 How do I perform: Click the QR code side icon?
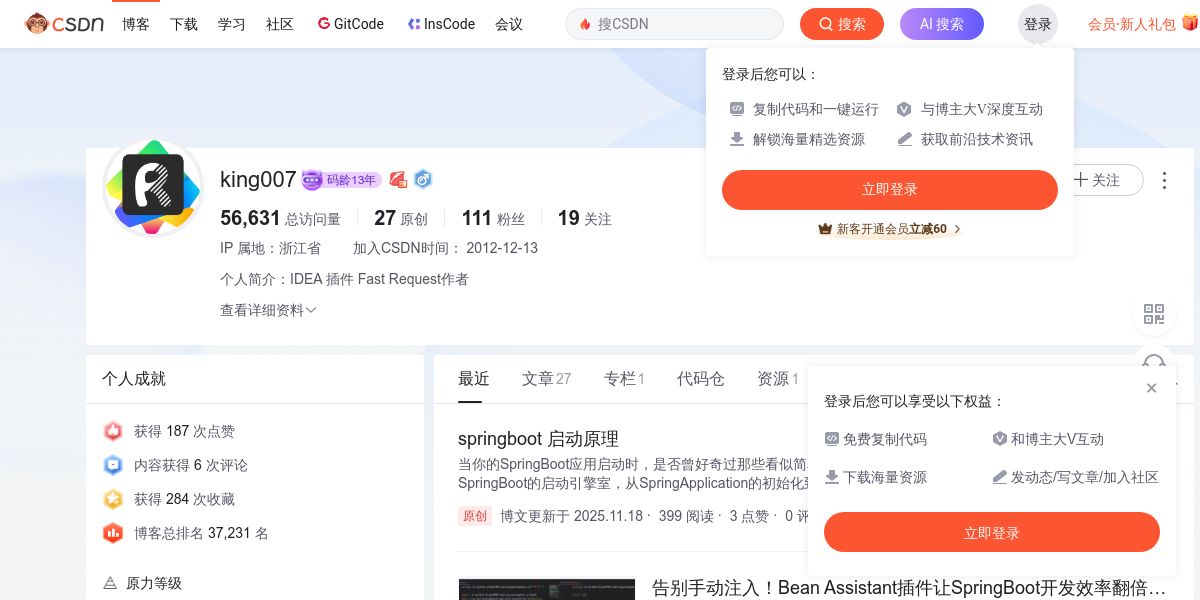pyautogui.click(x=1154, y=314)
